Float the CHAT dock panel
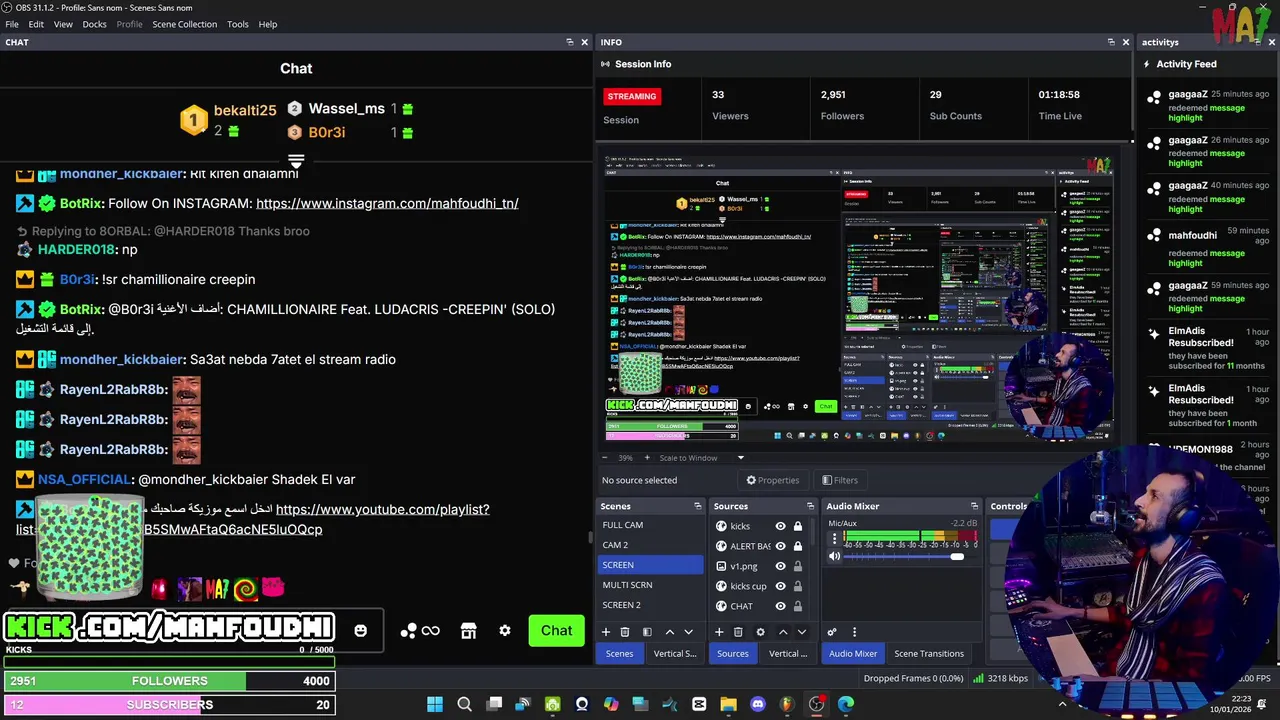Viewport: 1280px width, 720px height. (570, 42)
